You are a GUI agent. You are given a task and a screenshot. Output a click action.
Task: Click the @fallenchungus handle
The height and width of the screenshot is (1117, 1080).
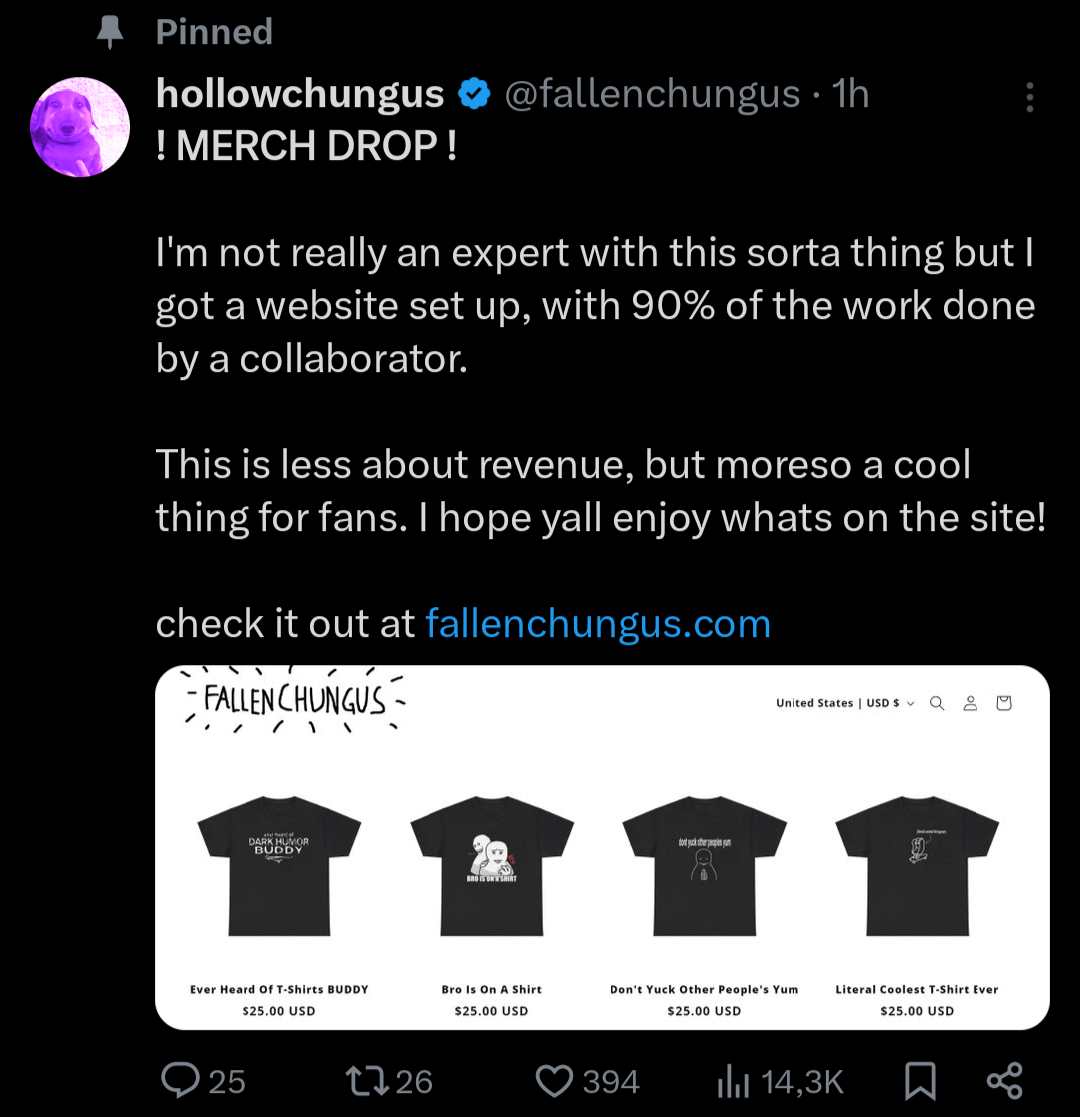[x=653, y=94]
